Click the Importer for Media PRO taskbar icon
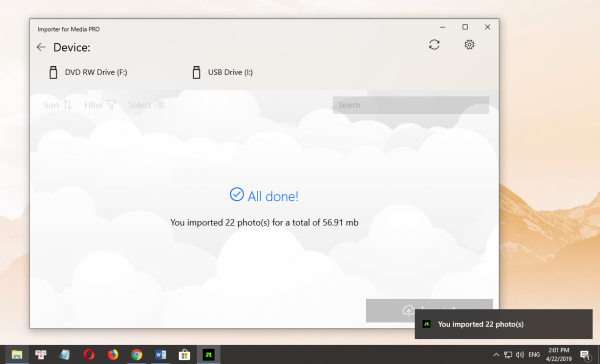This screenshot has height=364, width=600. point(209,355)
